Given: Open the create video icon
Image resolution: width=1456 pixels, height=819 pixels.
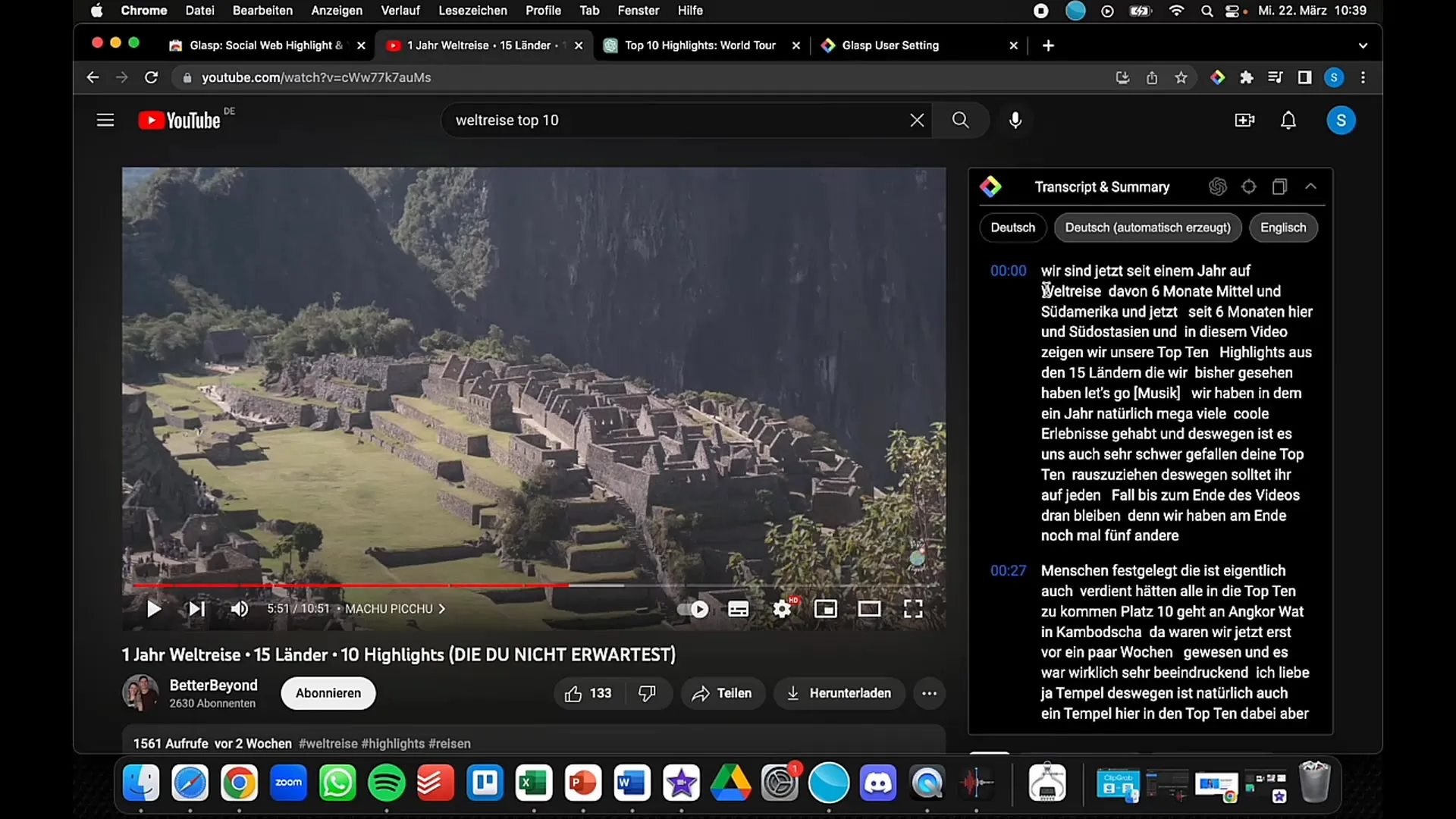Looking at the screenshot, I should point(1244,121).
